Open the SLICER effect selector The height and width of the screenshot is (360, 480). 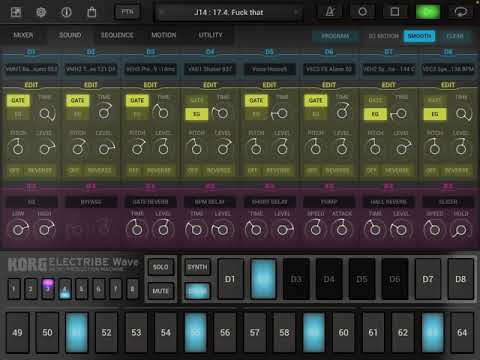[x=448, y=202]
